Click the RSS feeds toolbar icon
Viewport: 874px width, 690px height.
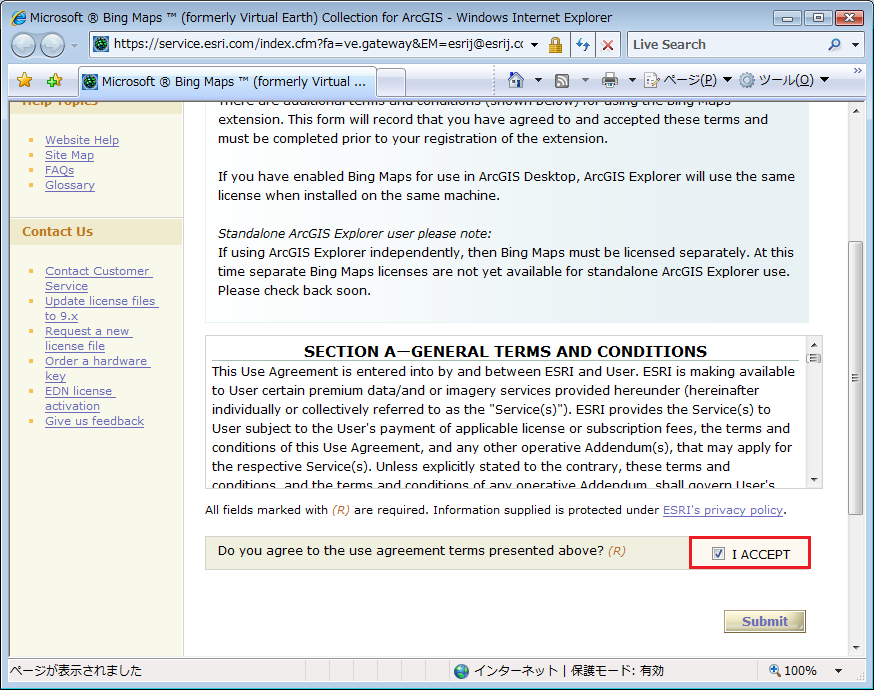tap(562, 80)
